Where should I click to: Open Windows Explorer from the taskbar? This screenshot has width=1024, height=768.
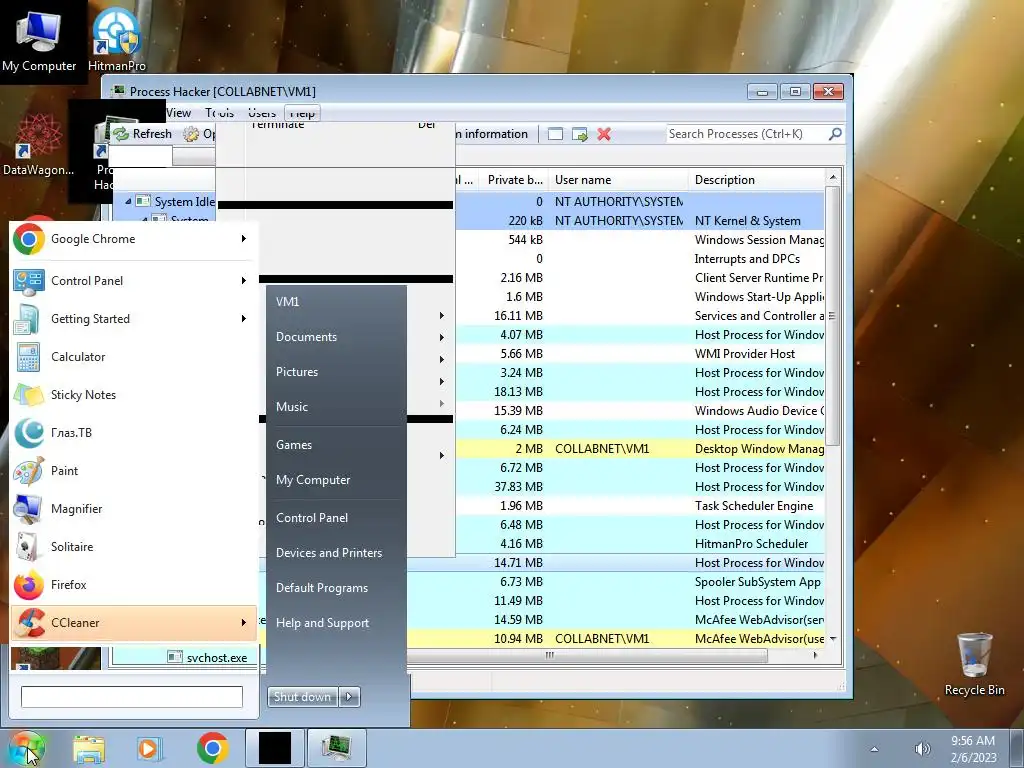pyautogui.click(x=89, y=748)
